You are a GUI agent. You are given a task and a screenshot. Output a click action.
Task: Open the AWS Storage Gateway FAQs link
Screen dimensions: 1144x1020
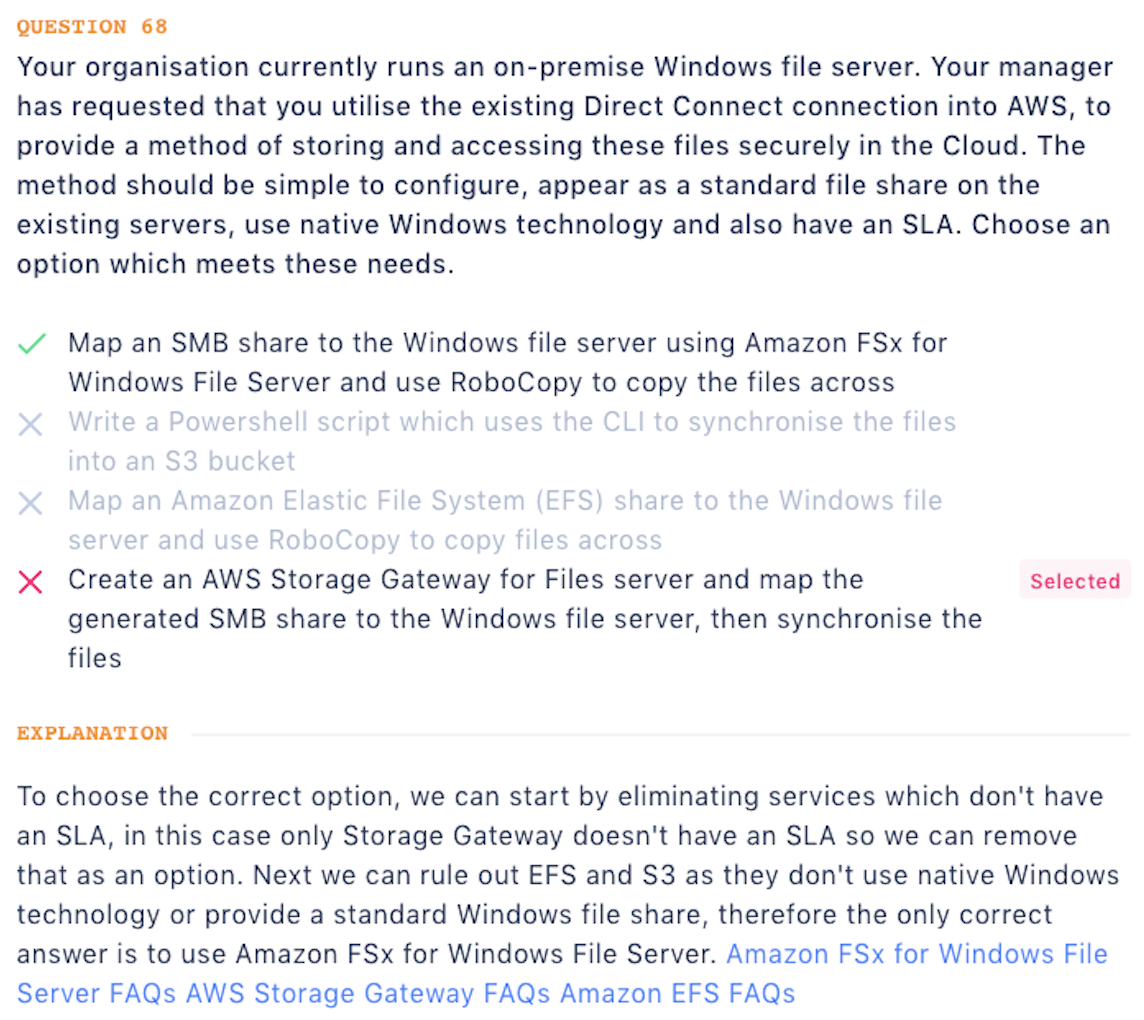click(x=367, y=993)
